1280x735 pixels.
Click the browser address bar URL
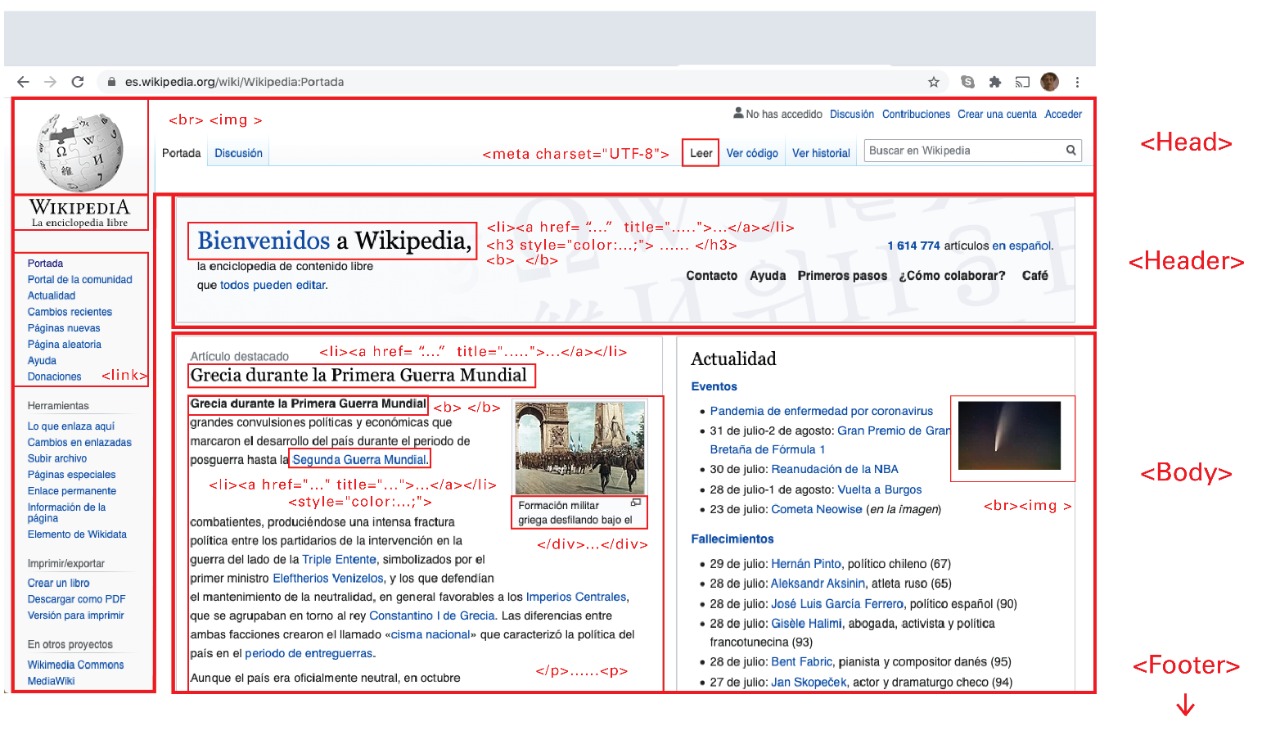click(x=235, y=82)
